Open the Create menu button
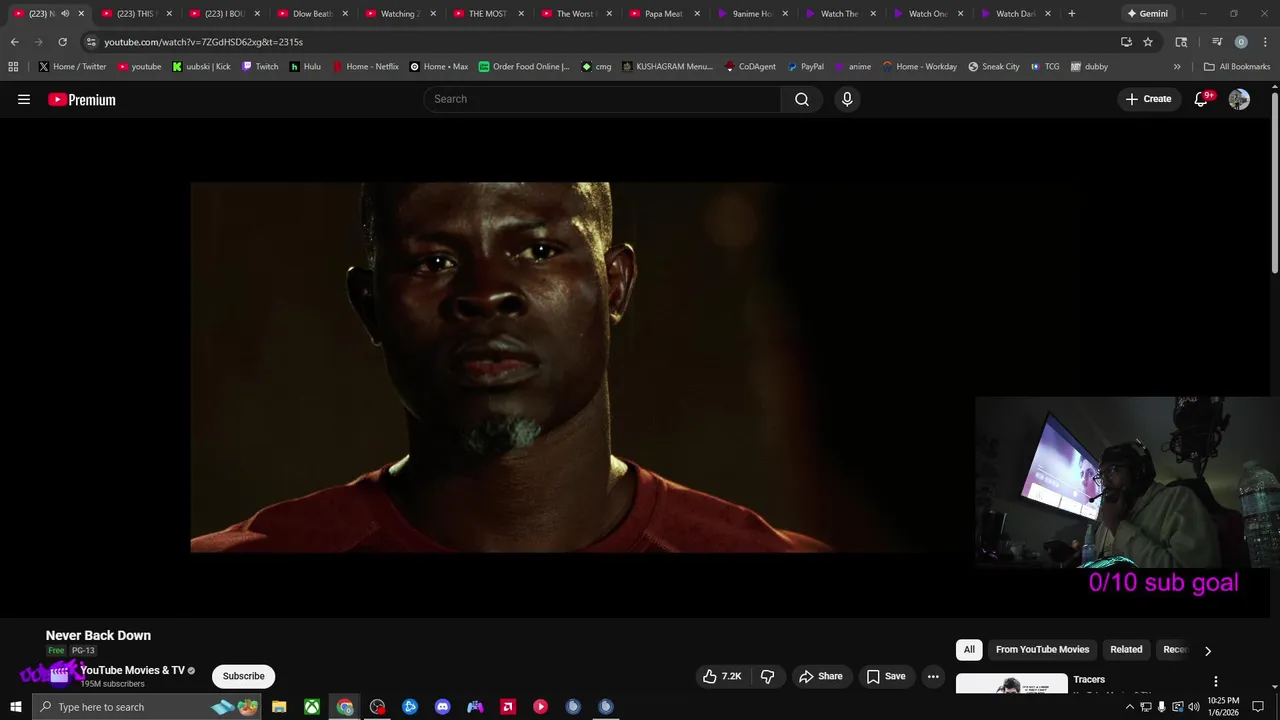This screenshot has width=1280, height=720. coord(1148,99)
